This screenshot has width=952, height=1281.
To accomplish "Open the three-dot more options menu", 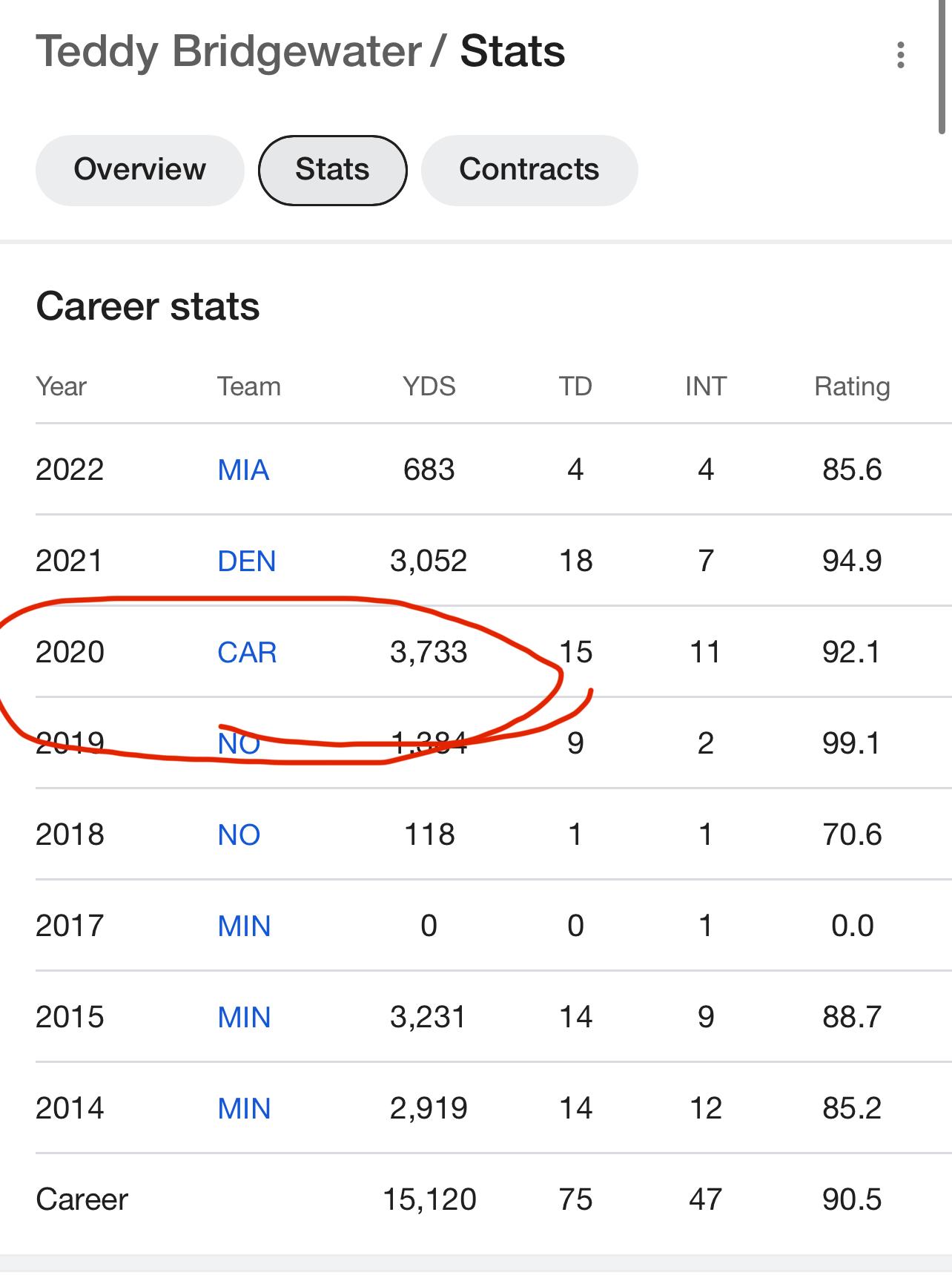I will (x=900, y=55).
